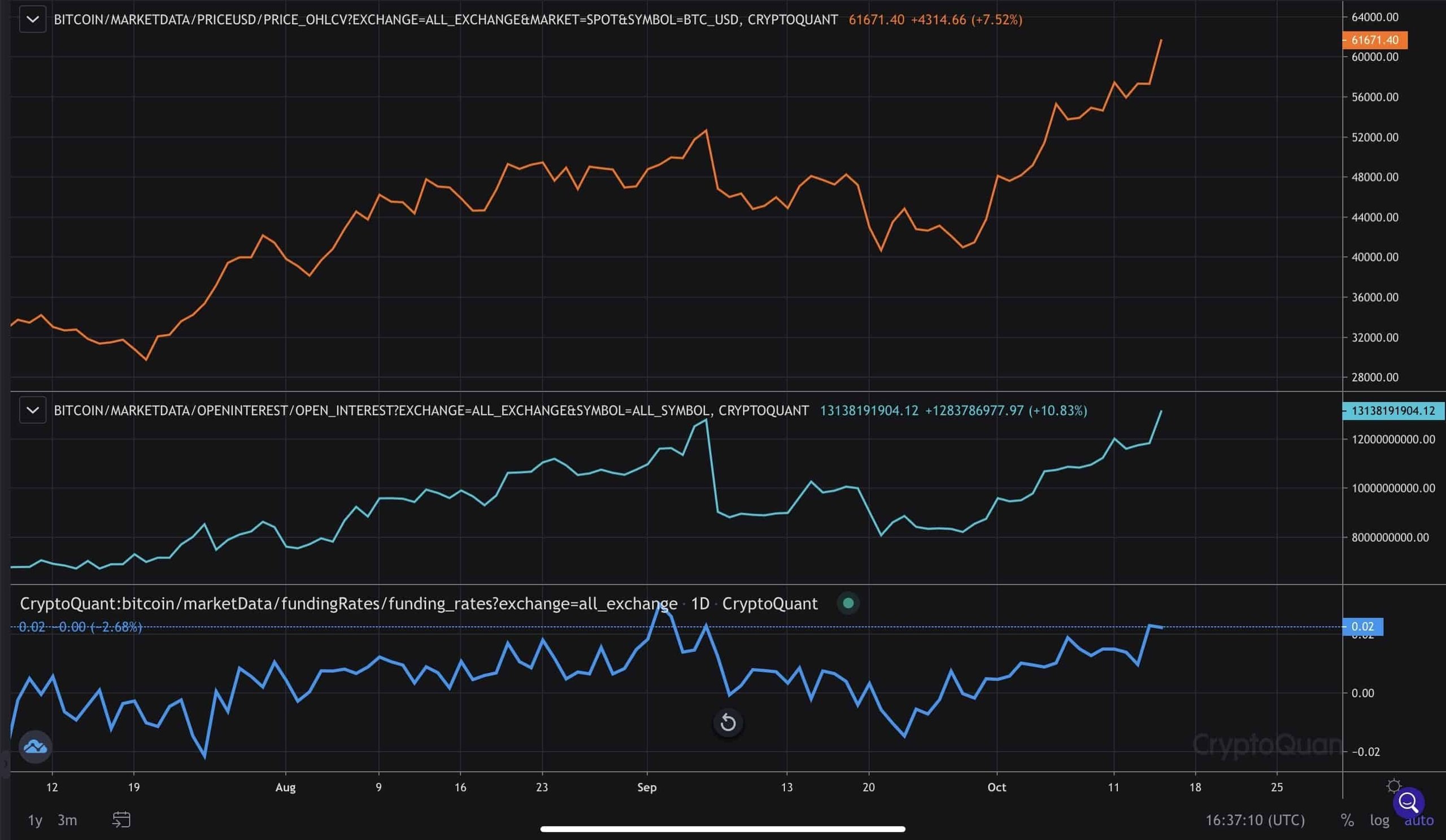Toggle log scale mode

[1379, 820]
